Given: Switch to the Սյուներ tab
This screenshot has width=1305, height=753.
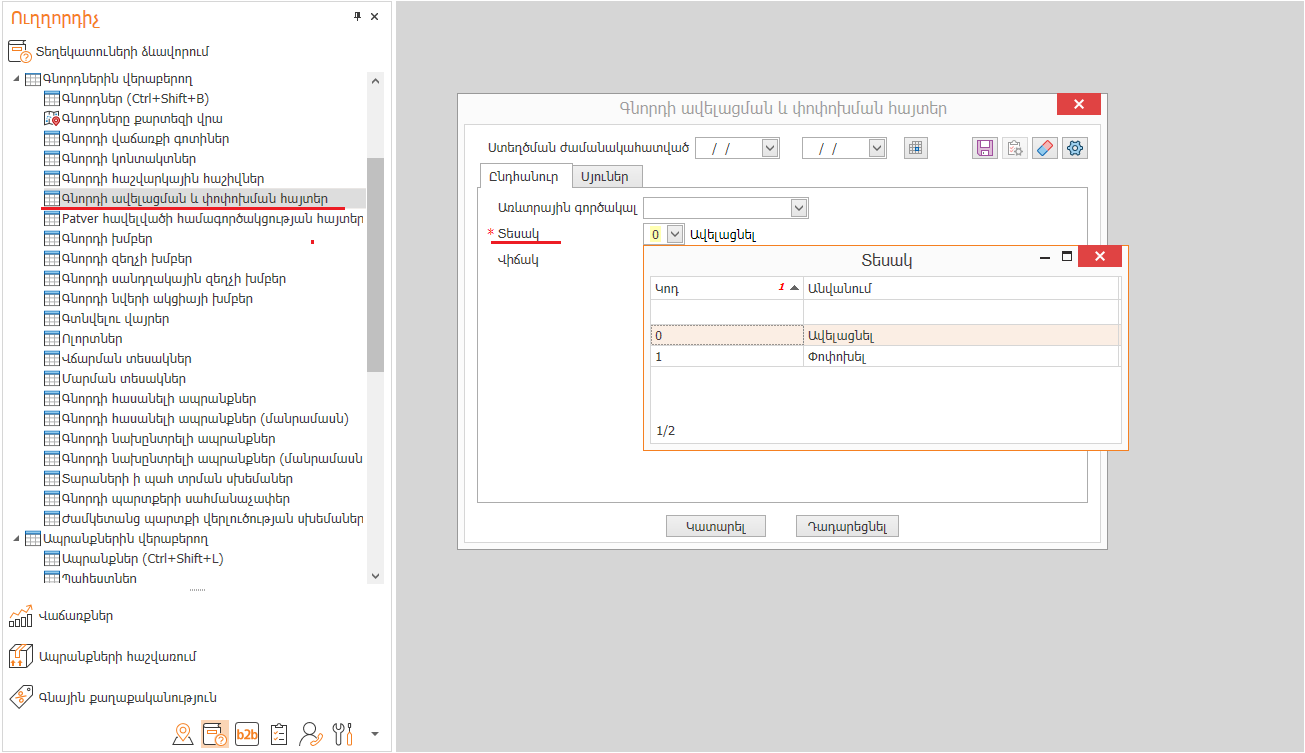Looking at the screenshot, I should 606,177.
